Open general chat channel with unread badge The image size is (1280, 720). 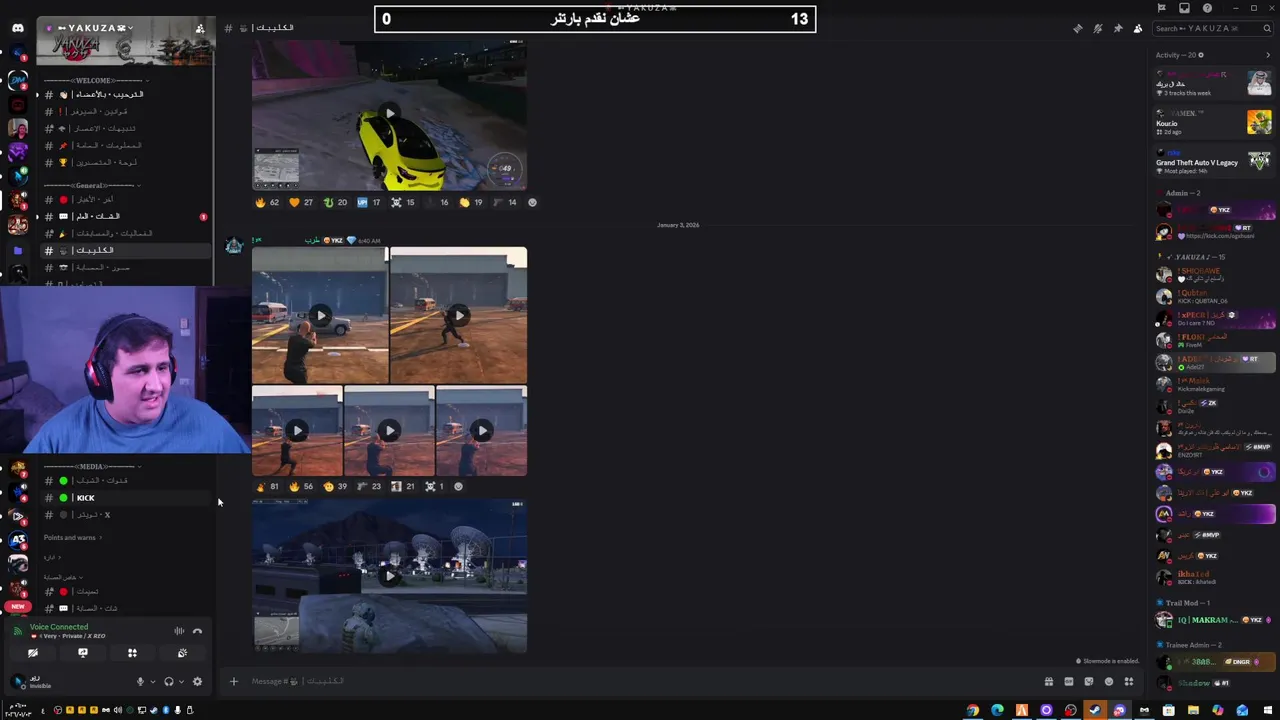[x=125, y=216]
